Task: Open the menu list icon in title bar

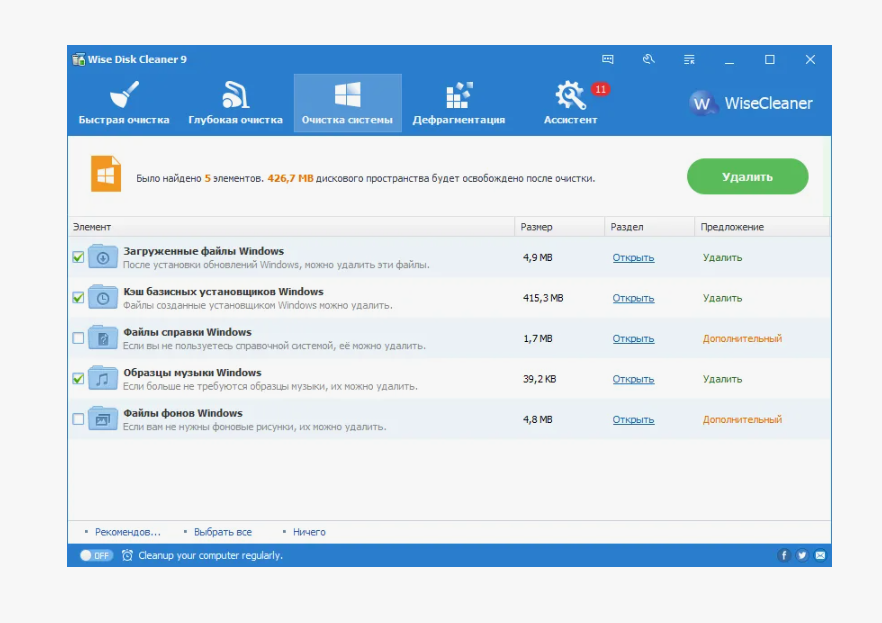Action: point(689,60)
